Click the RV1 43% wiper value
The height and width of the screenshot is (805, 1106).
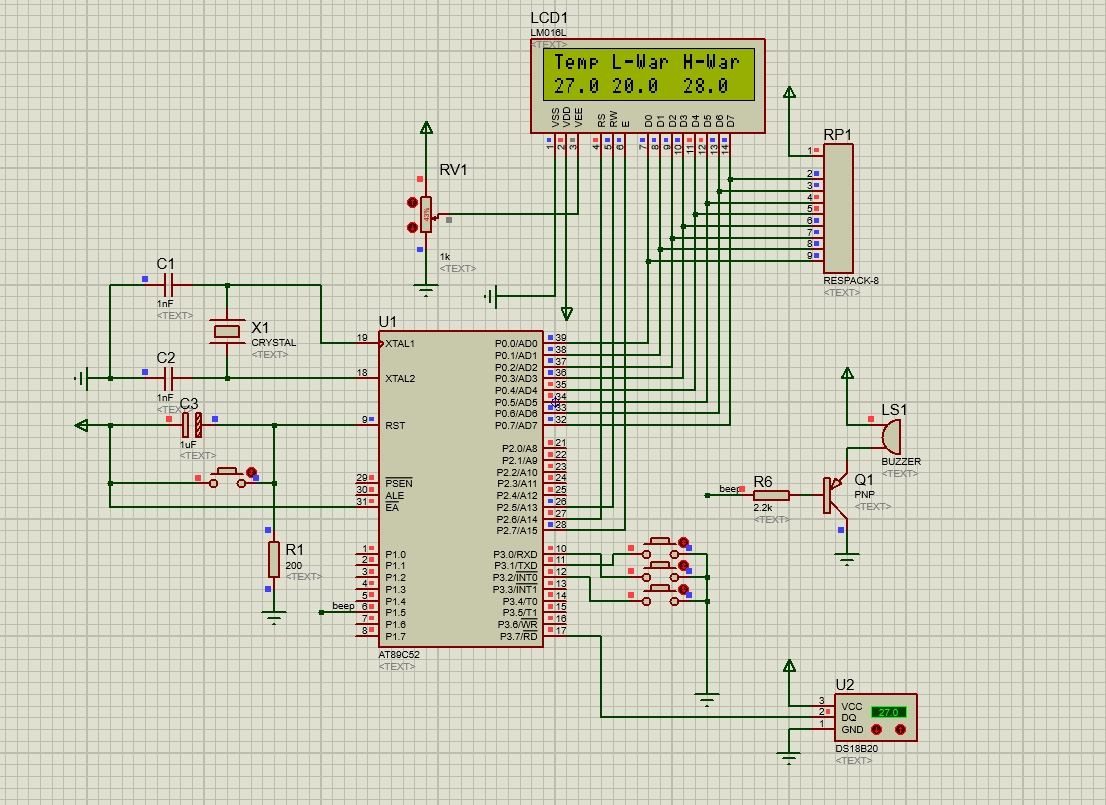(426, 214)
